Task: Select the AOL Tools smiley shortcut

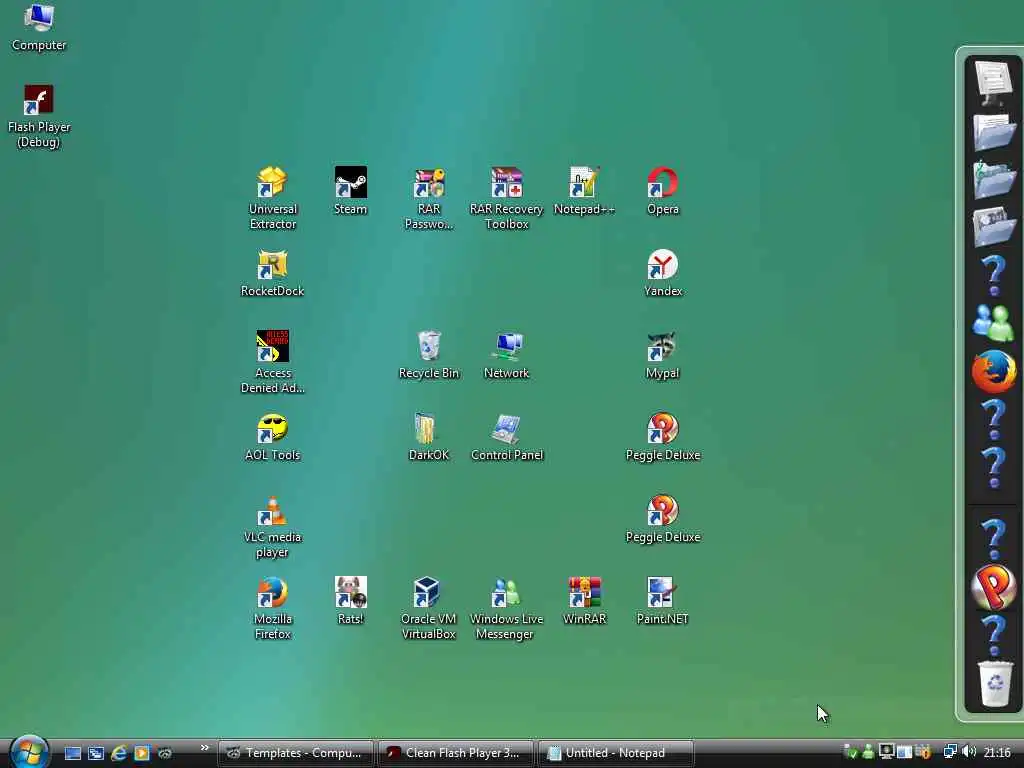Action: (x=272, y=437)
